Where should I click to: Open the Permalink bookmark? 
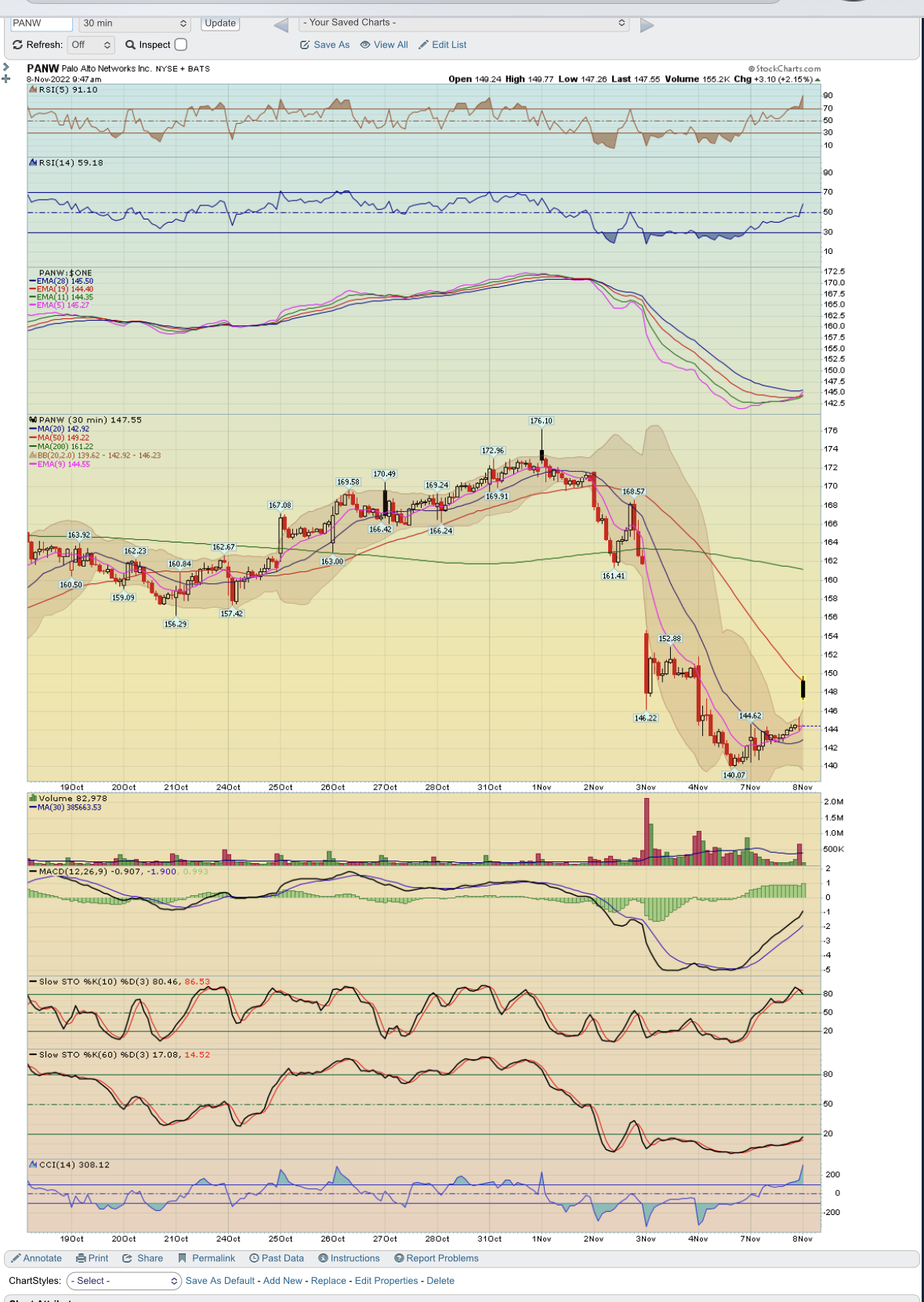pyautogui.click(x=206, y=1258)
